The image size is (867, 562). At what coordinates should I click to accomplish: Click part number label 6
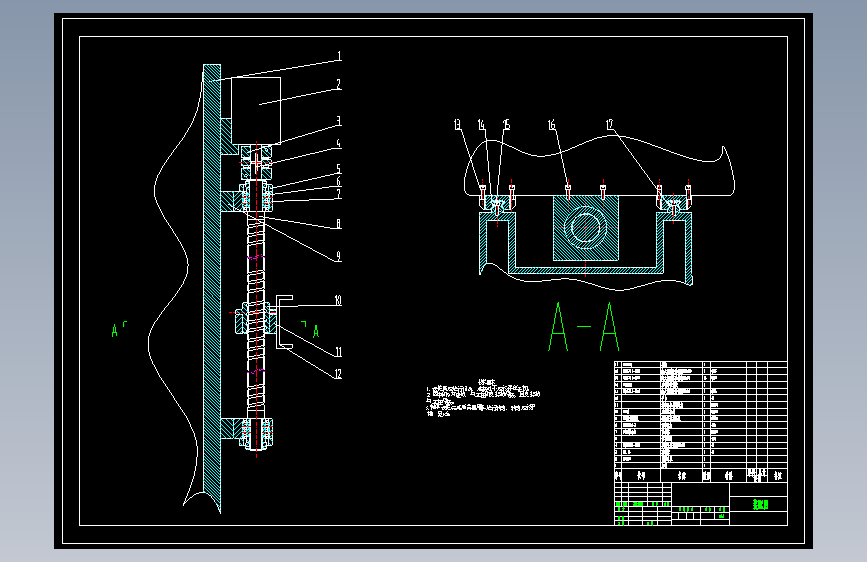point(339,181)
